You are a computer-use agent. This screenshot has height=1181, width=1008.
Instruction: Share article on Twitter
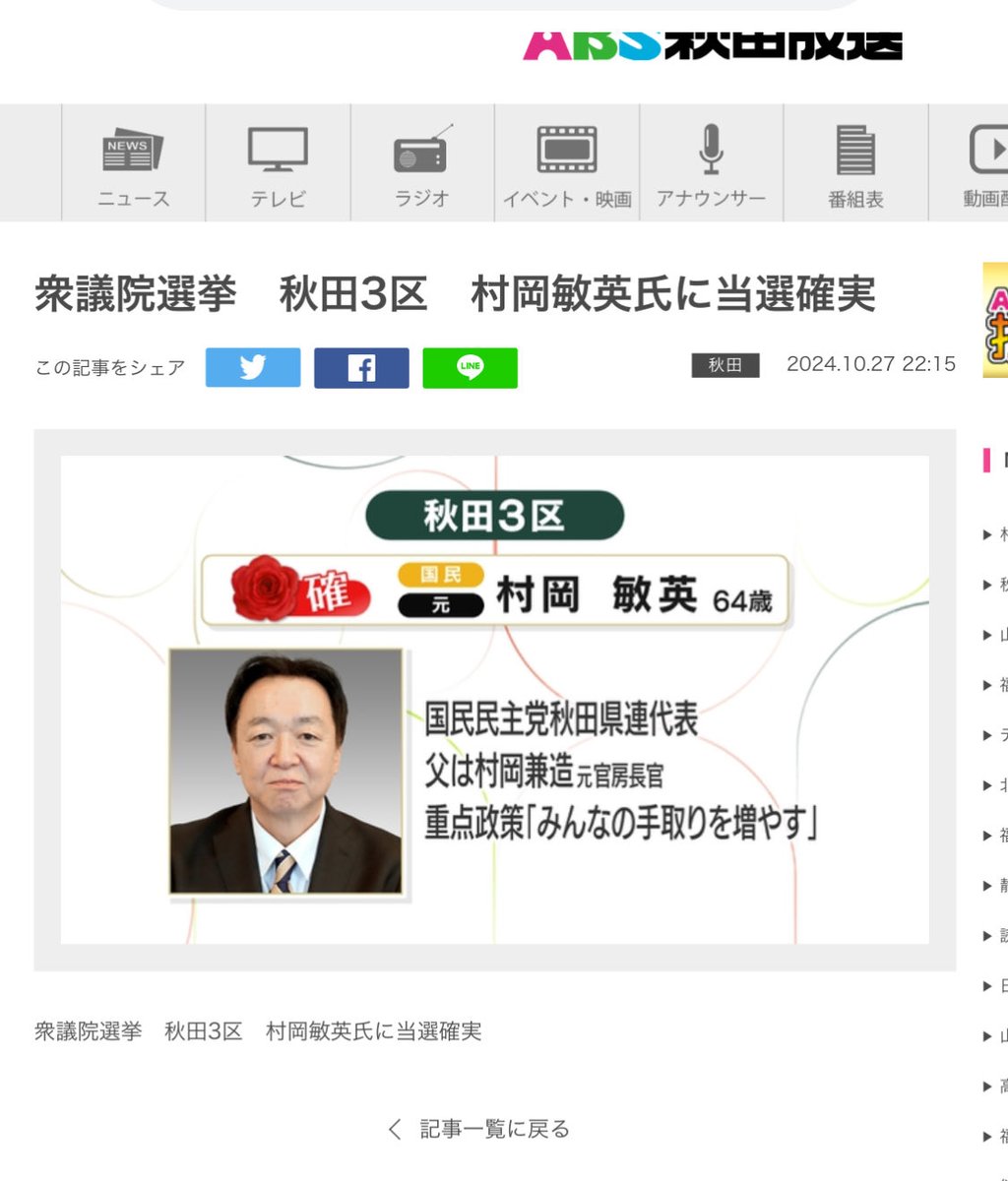(253, 368)
